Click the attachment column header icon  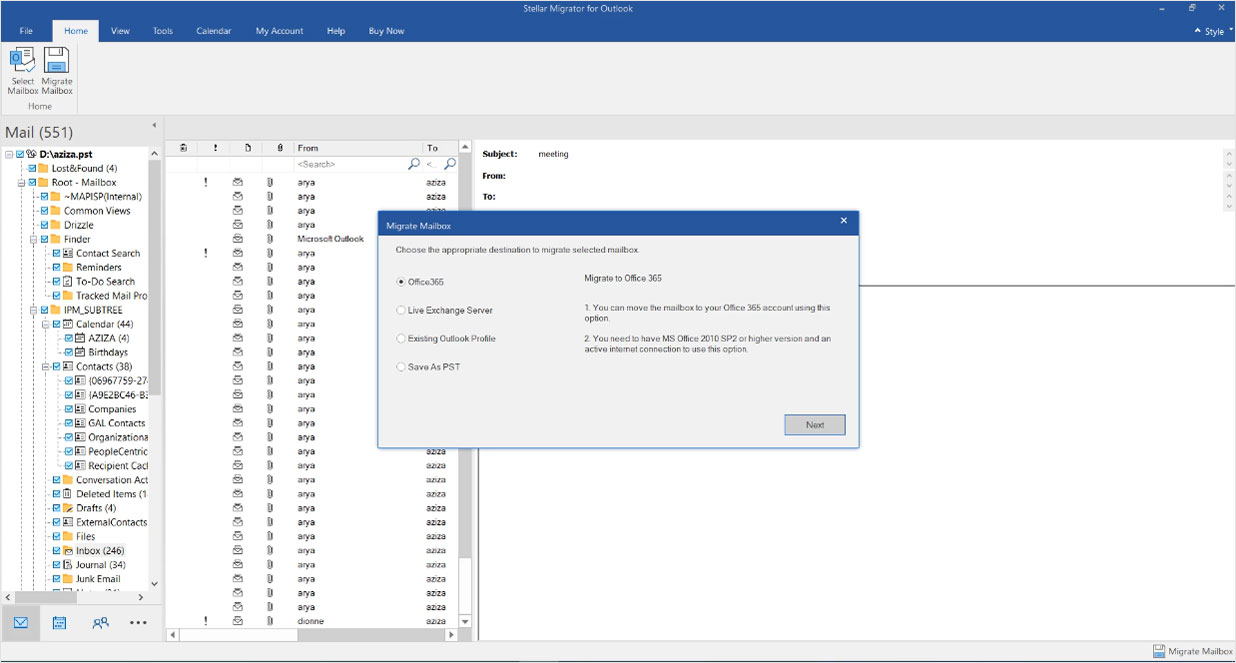click(x=279, y=147)
